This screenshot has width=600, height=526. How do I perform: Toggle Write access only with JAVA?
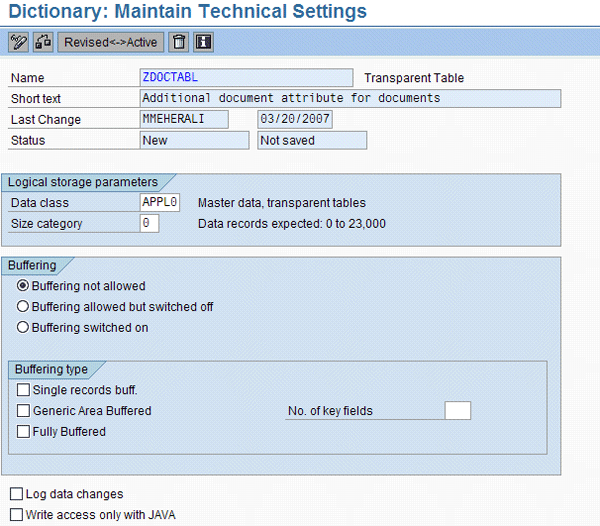click(x=16, y=515)
